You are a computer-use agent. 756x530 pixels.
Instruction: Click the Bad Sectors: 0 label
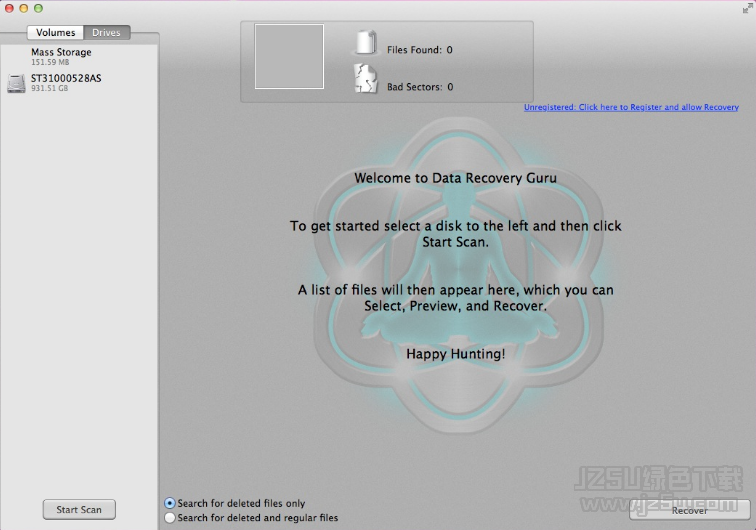(420, 87)
